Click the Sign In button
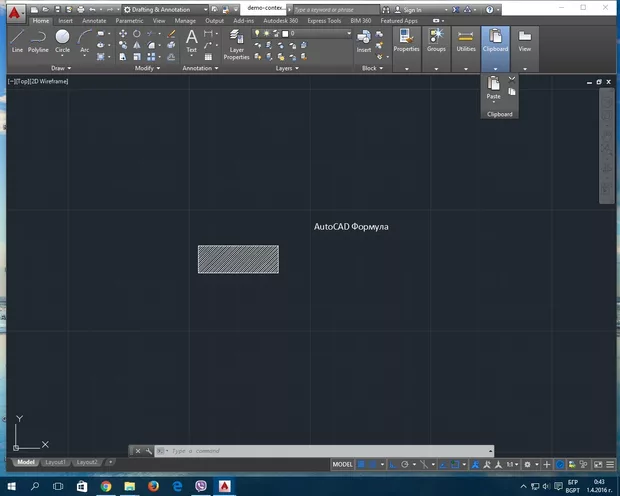620x496 pixels. [412, 9]
